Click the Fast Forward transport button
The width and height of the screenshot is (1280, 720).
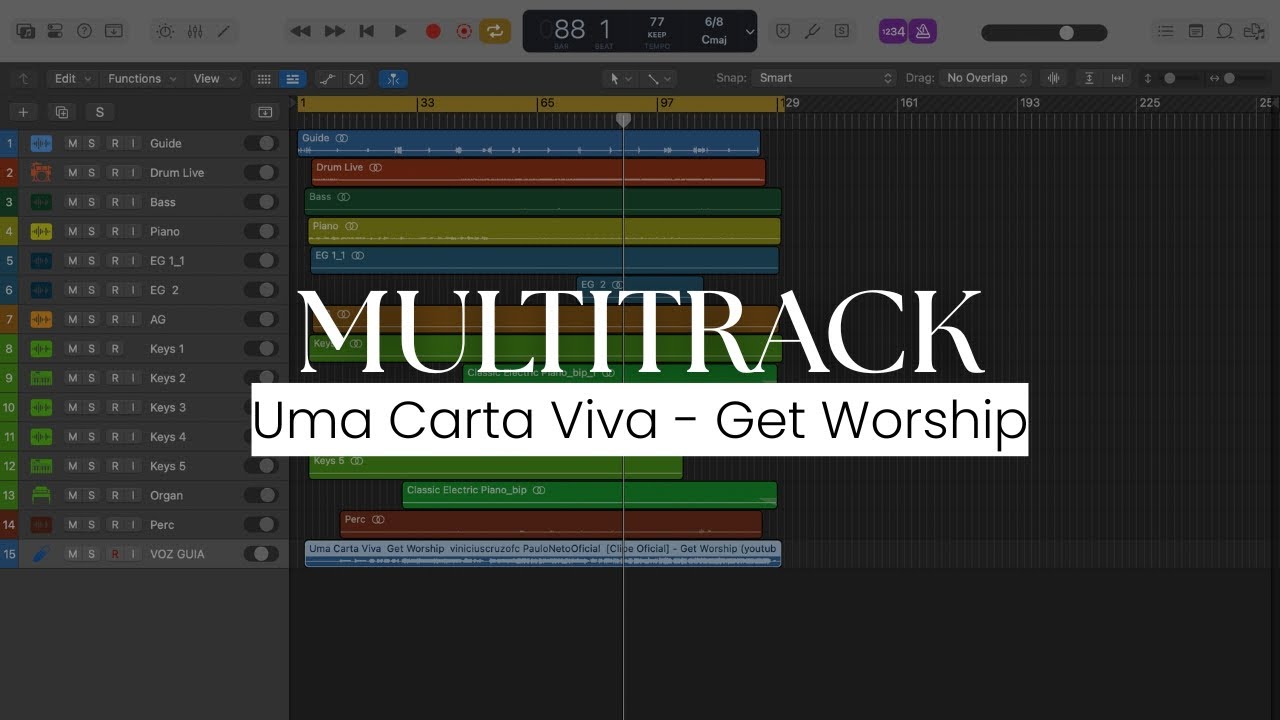tap(334, 31)
